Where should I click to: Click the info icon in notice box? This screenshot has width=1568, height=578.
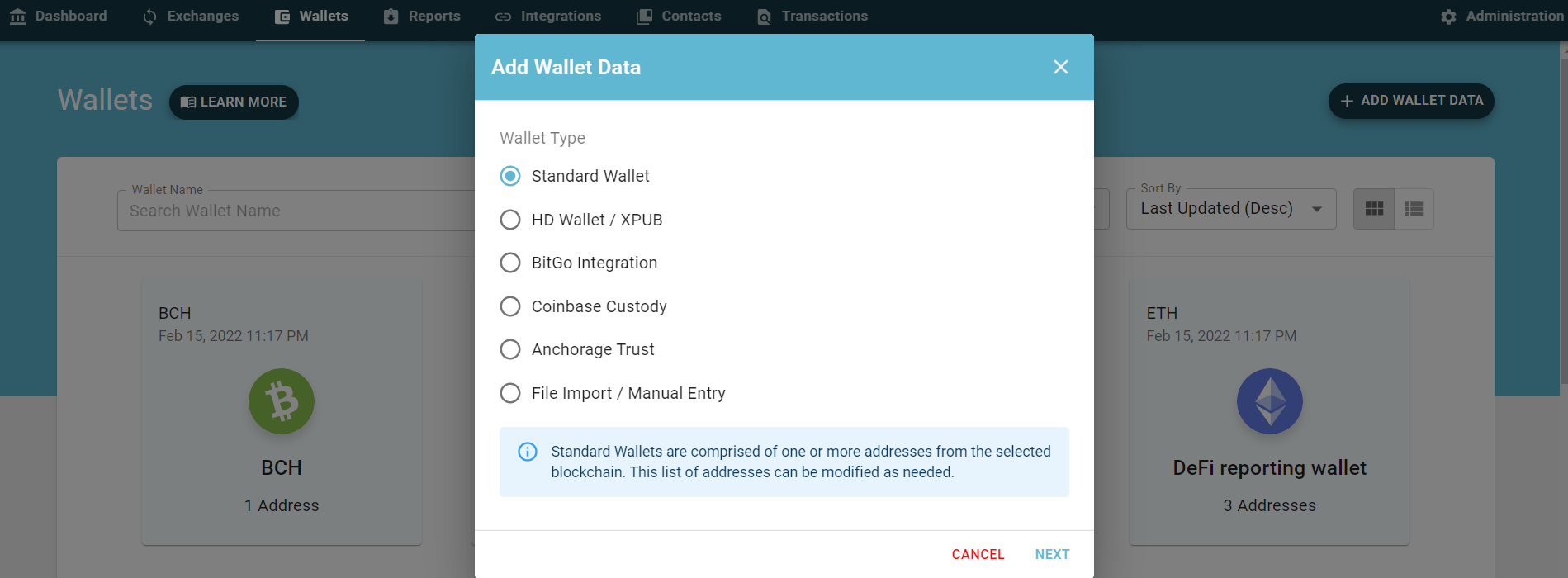[527, 452]
